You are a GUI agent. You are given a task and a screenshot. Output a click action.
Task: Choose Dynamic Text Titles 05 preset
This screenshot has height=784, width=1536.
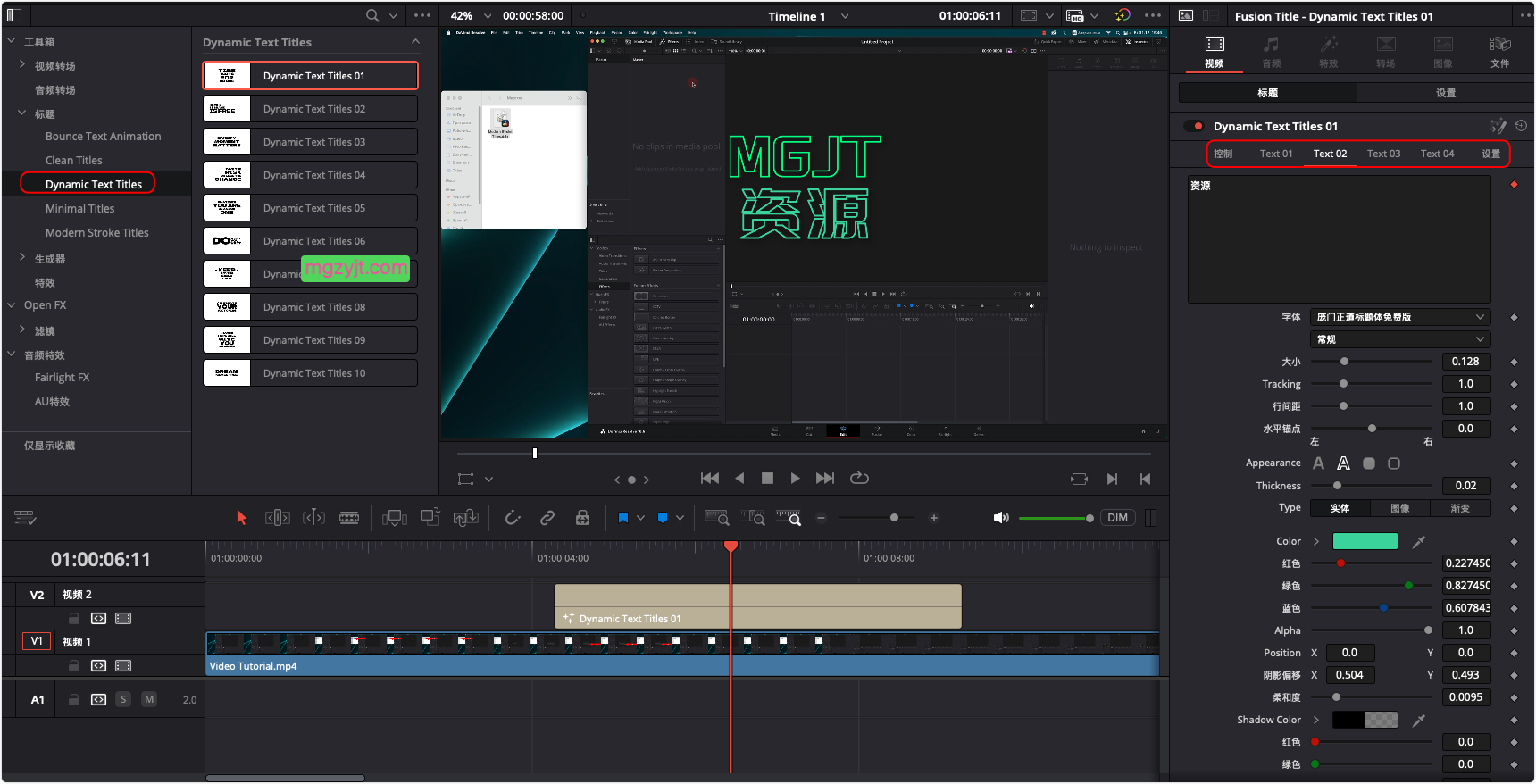310,208
